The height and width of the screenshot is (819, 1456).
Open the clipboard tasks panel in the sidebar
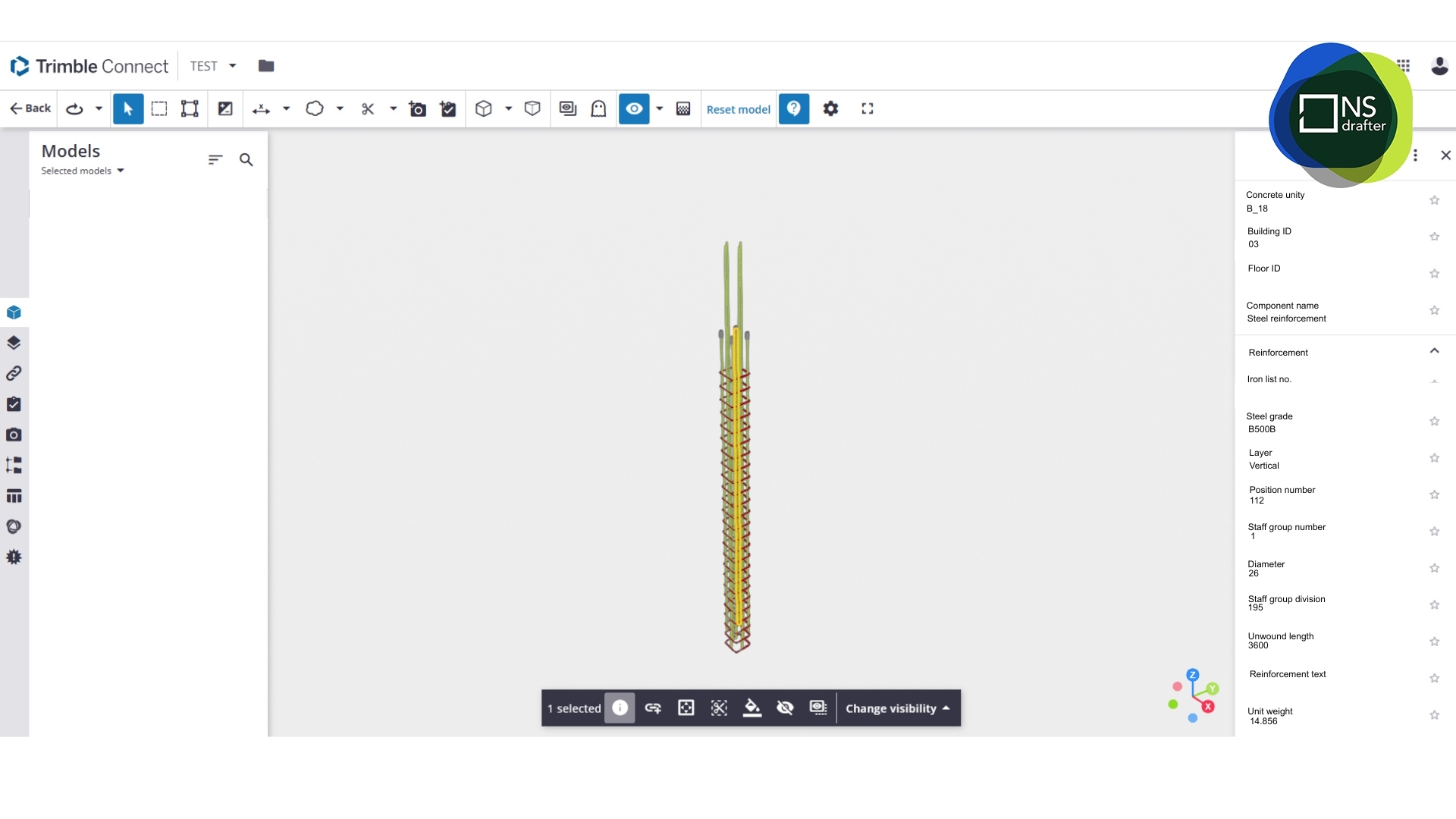[14, 404]
